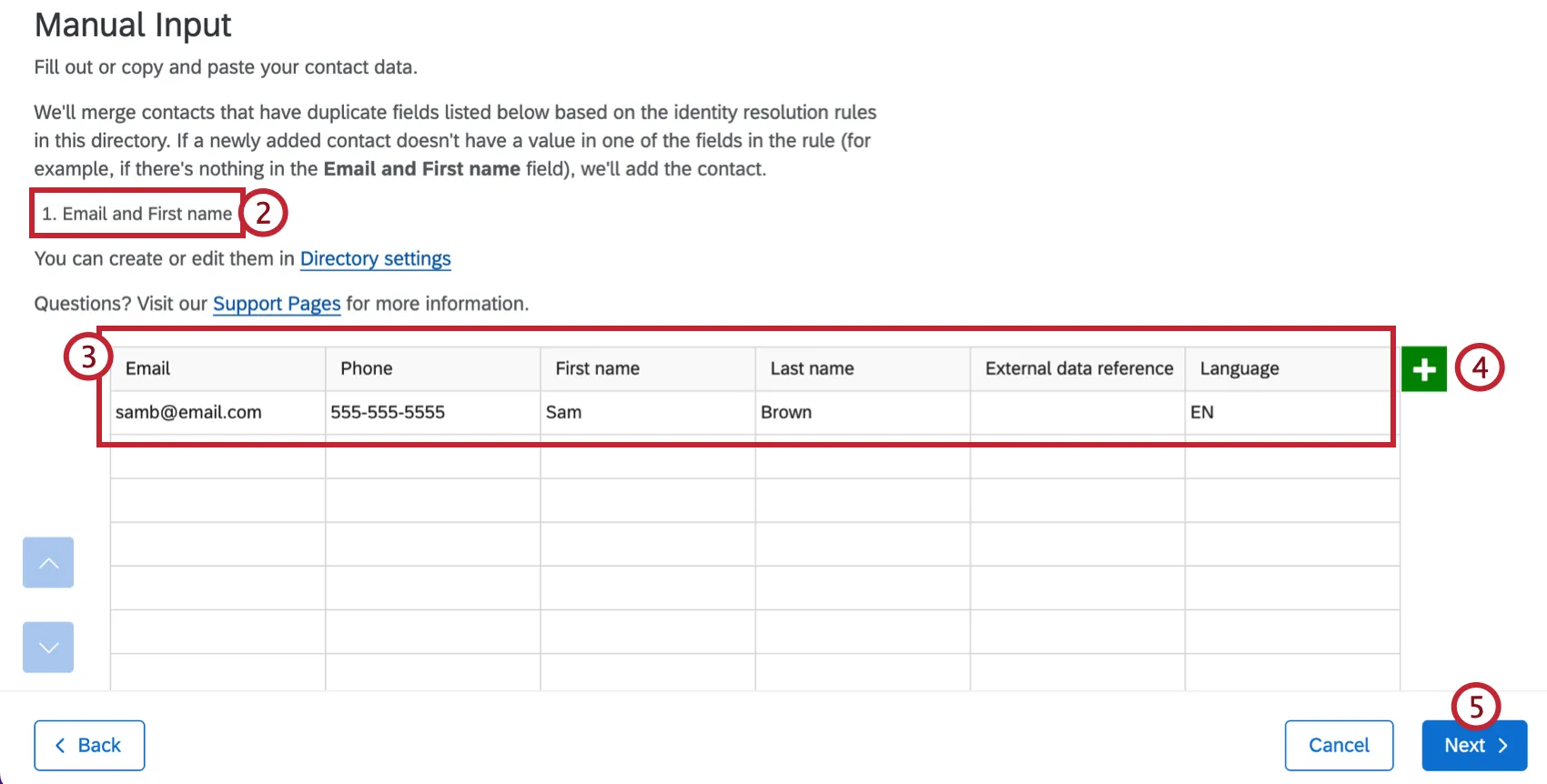This screenshot has width=1547, height=784.
Task: Click the back chevron icon next to Back
Action: pyautogui.click(x=60, y=745)
